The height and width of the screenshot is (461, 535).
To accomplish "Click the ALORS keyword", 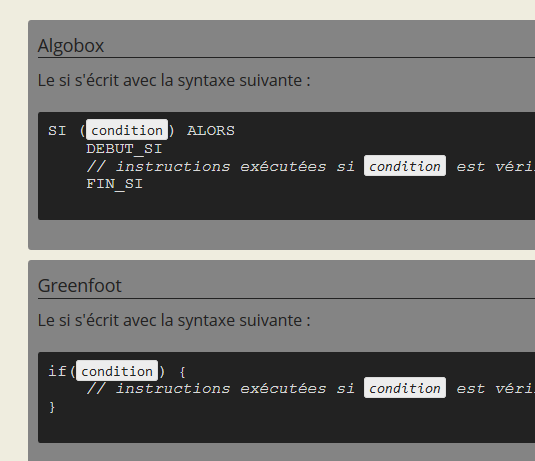I will 211,131.
